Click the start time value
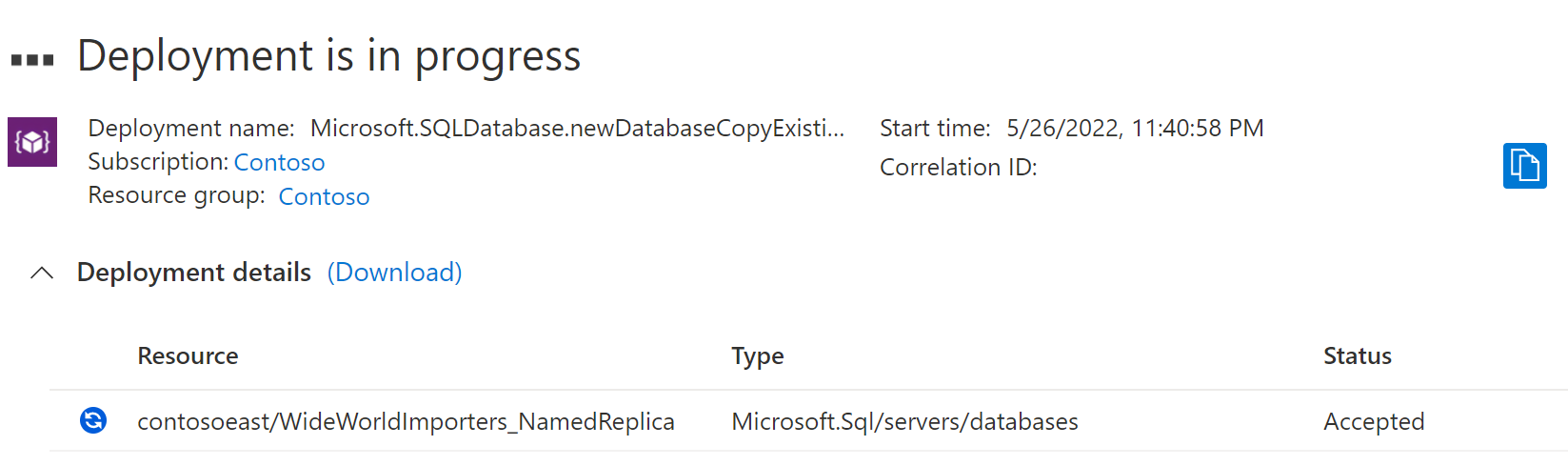The image size is (1568, 466). tap(1135, 128)
